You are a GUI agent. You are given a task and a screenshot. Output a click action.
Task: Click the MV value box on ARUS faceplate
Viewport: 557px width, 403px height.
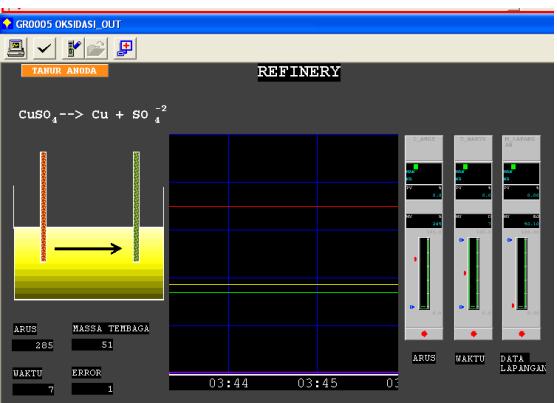(424, 221)
